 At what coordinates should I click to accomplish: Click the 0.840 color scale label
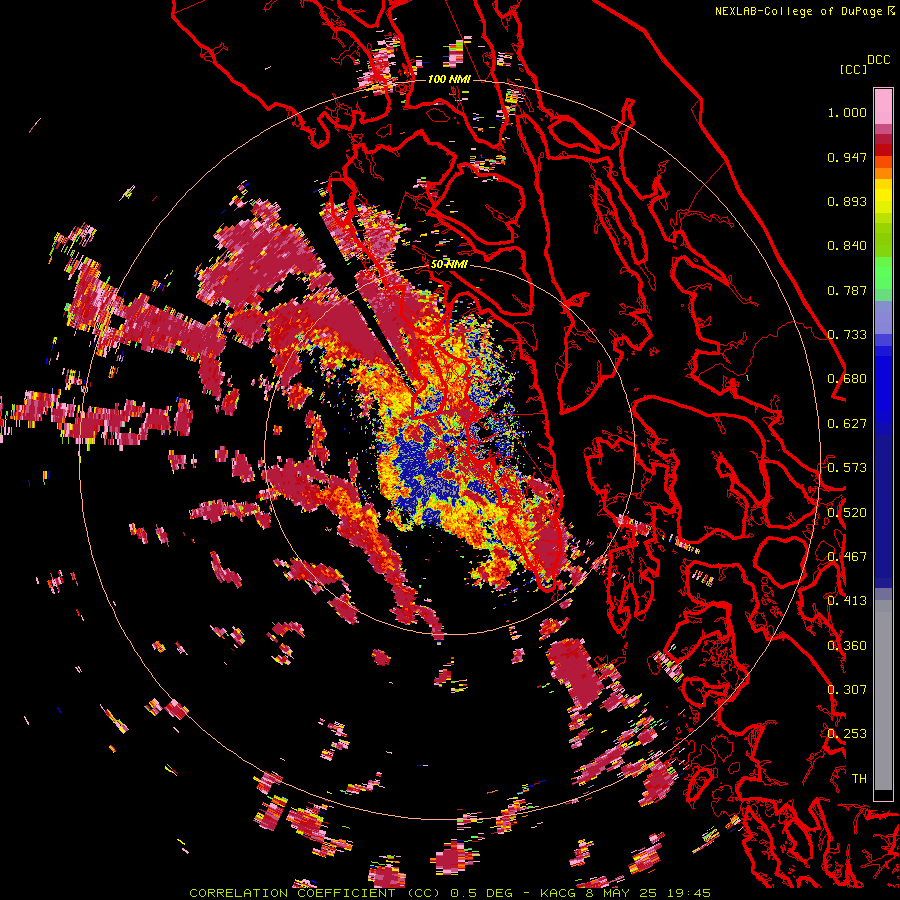(x=847, y=246)
